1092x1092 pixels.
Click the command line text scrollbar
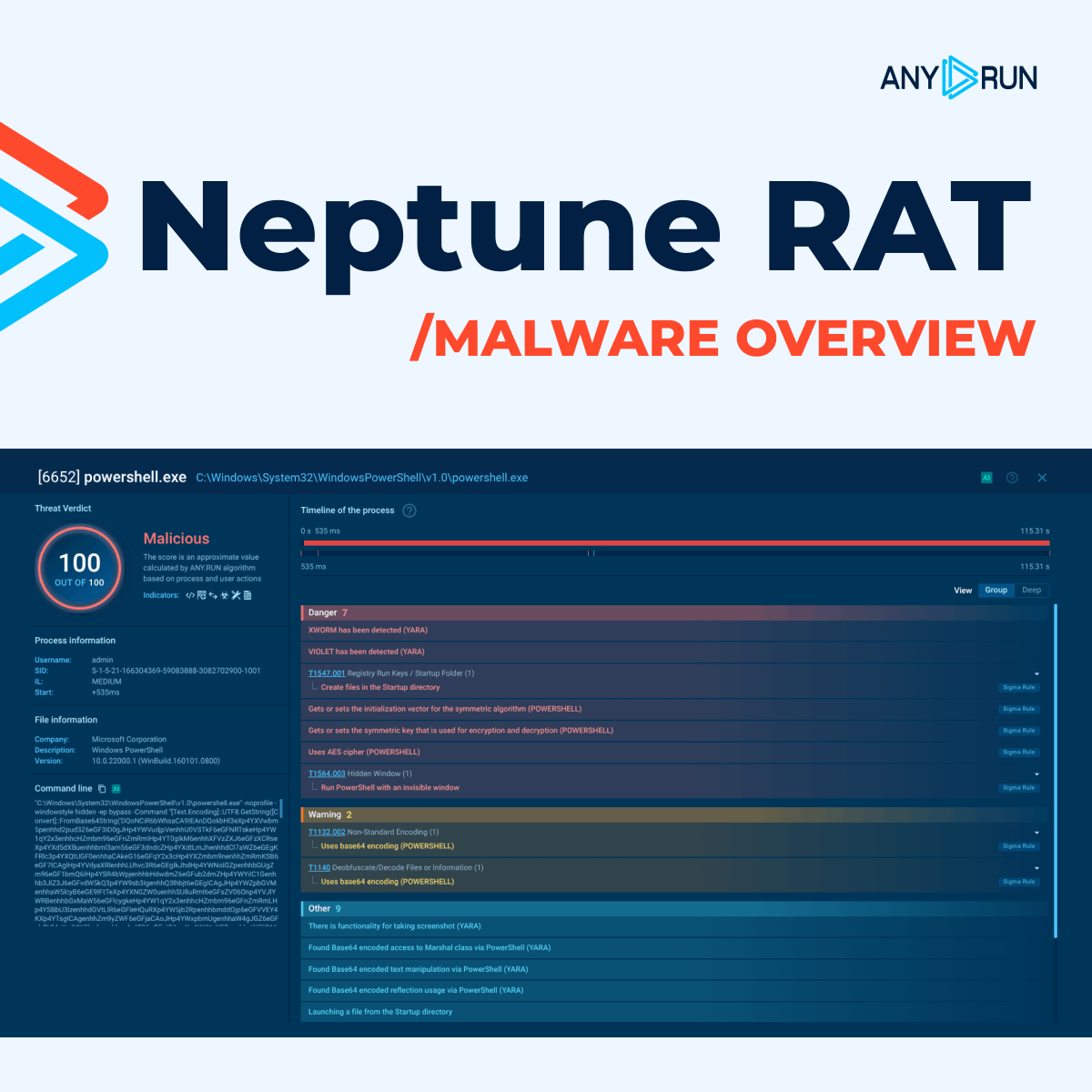coord(281,808)
